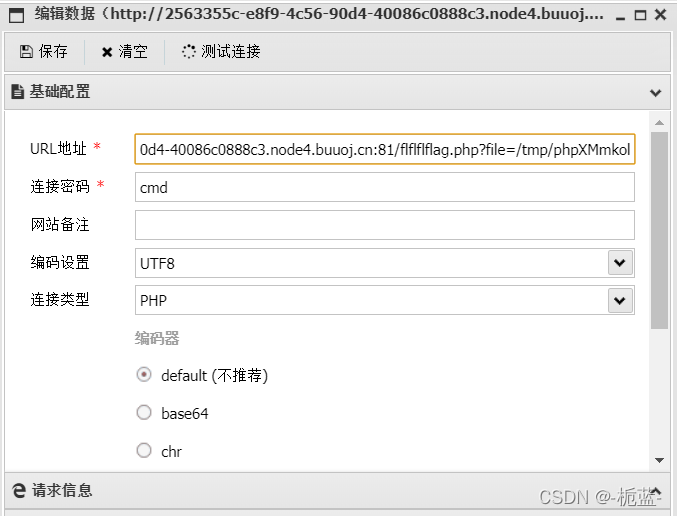Click the 清空 clear button
Screen dimensions: 677x516
point(124,51)
